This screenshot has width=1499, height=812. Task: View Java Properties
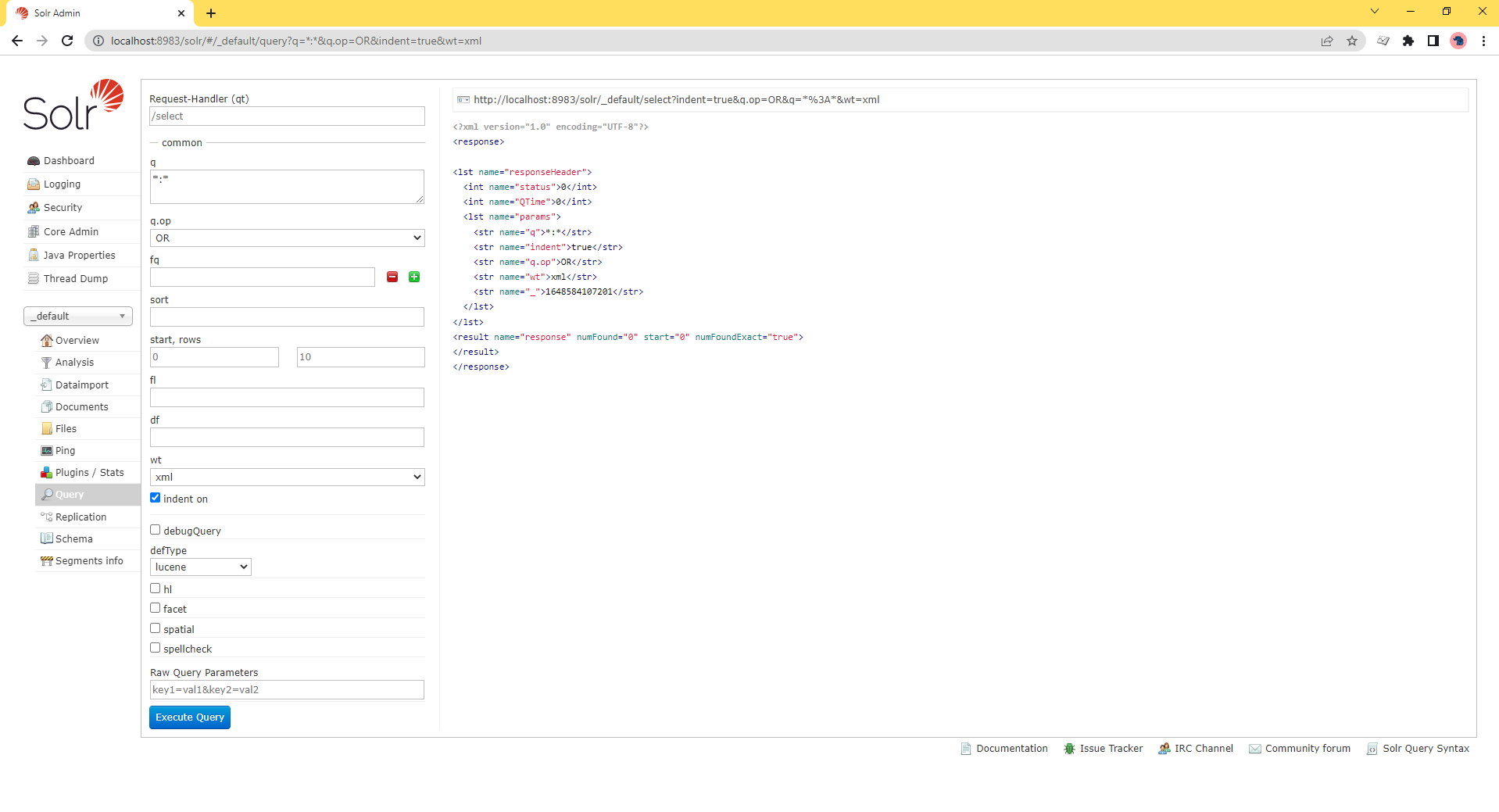pyautogui.click(x=79, y=255)
